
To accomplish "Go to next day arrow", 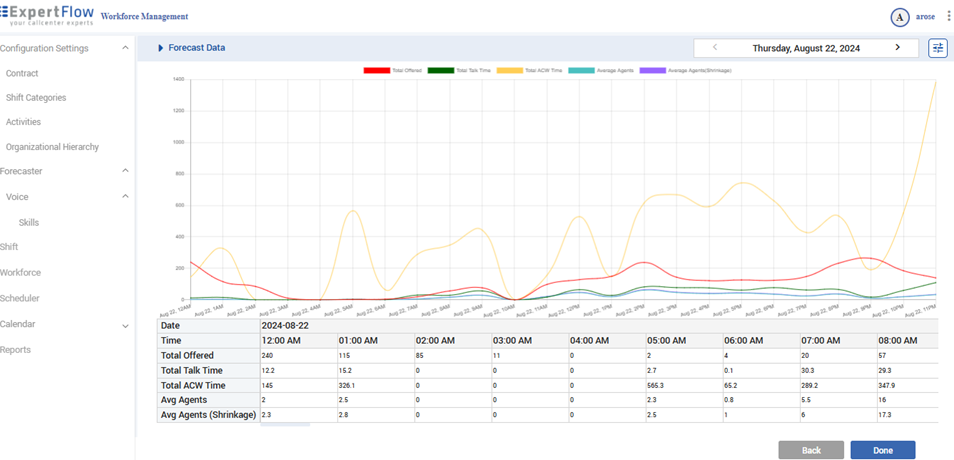I will (x=897, y=47).
